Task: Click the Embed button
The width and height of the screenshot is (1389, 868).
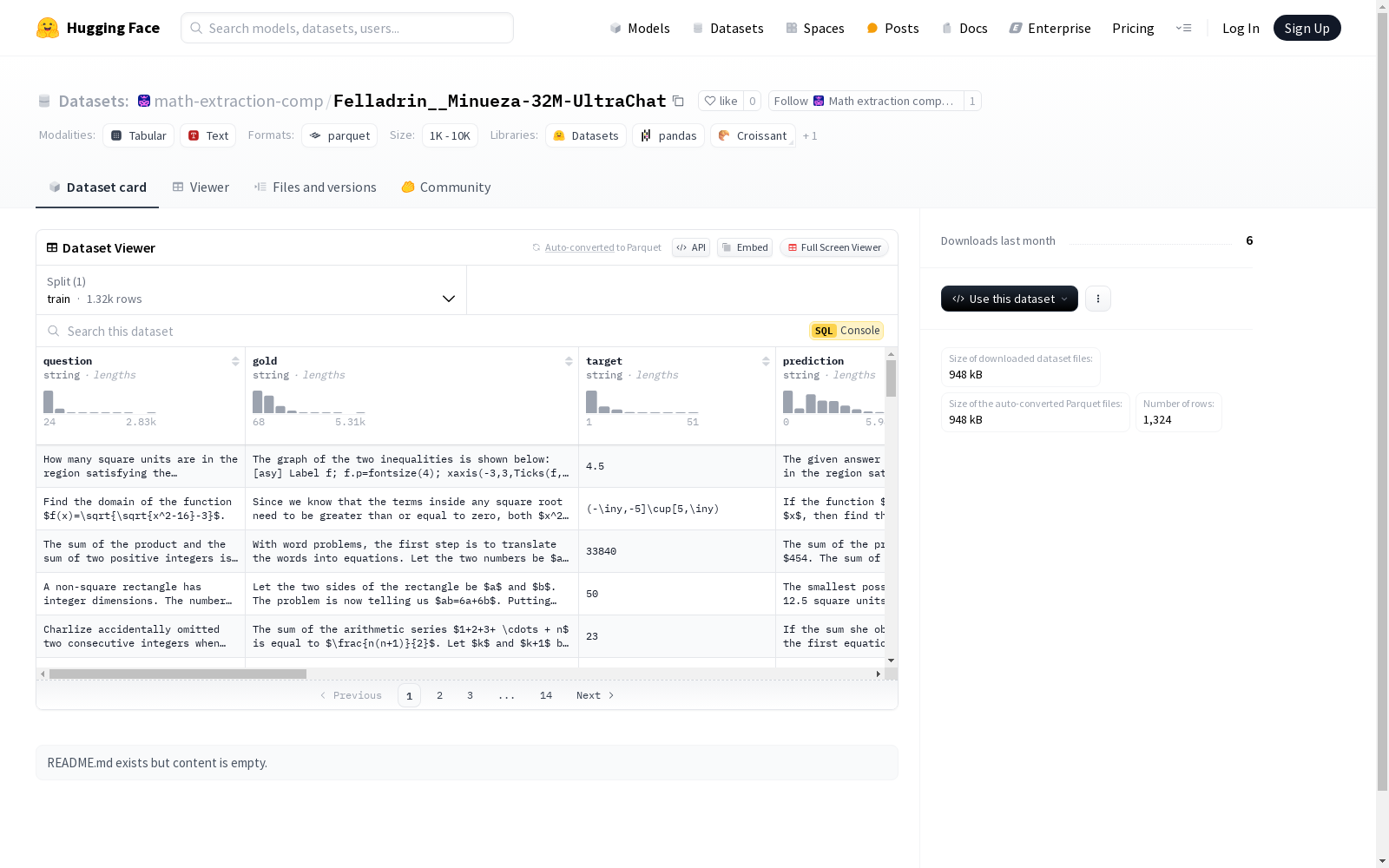Action: click(x=745, y=247)
